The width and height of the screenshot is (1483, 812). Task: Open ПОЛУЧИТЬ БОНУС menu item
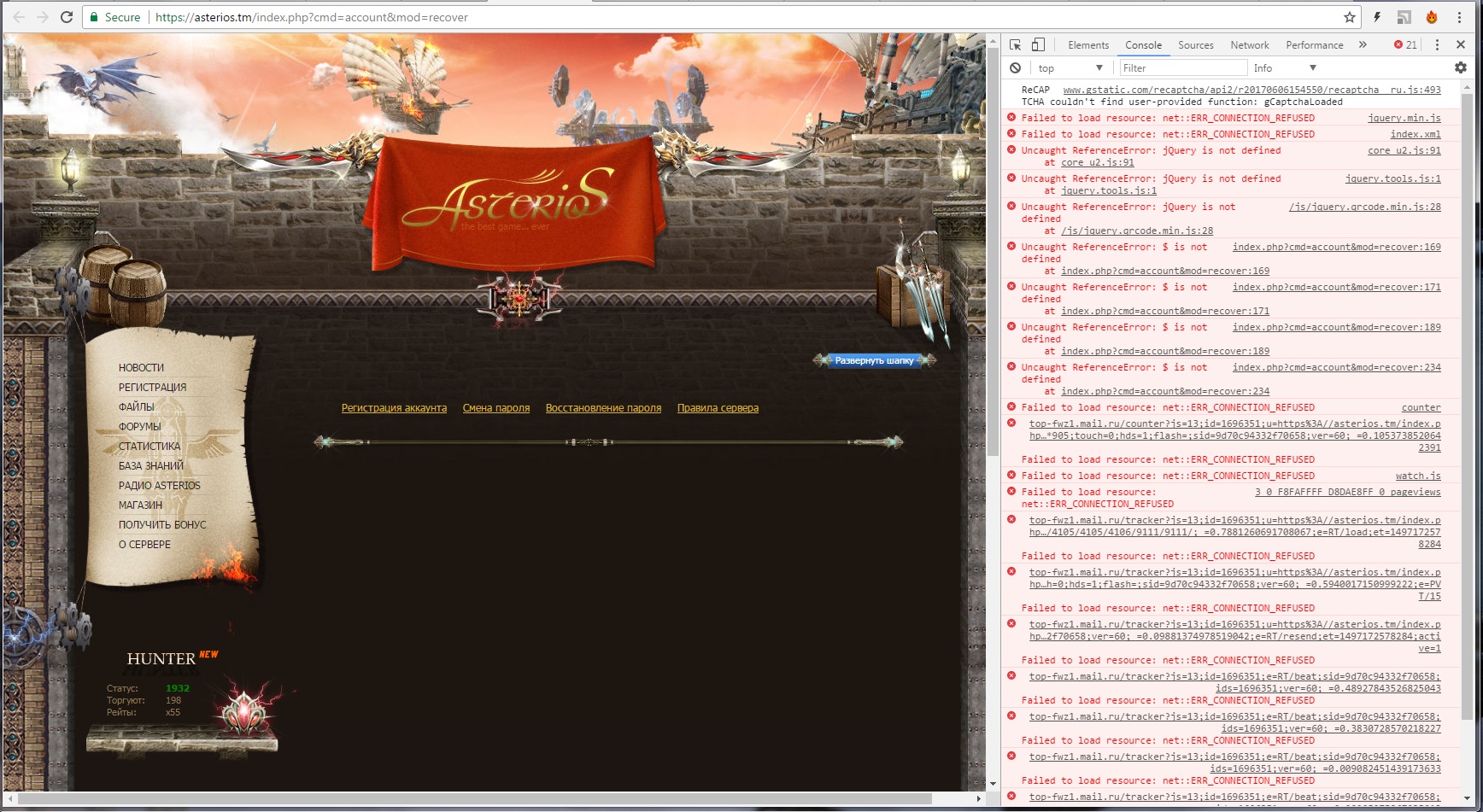pyautogui.click(x=162, y=525)
